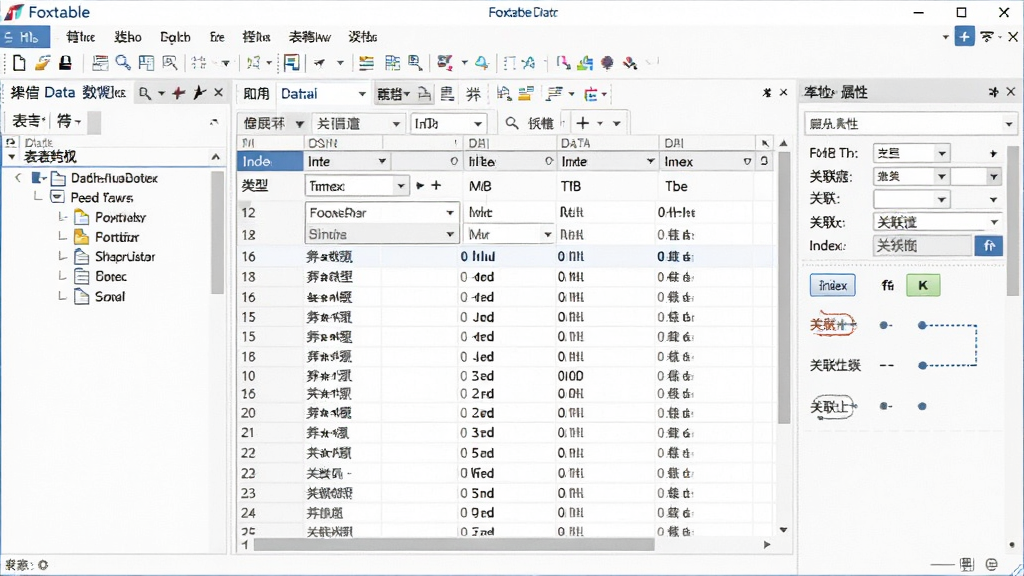
Task: Click the red and blue calendar icon in table toolbar
Action: coord(591,95)
